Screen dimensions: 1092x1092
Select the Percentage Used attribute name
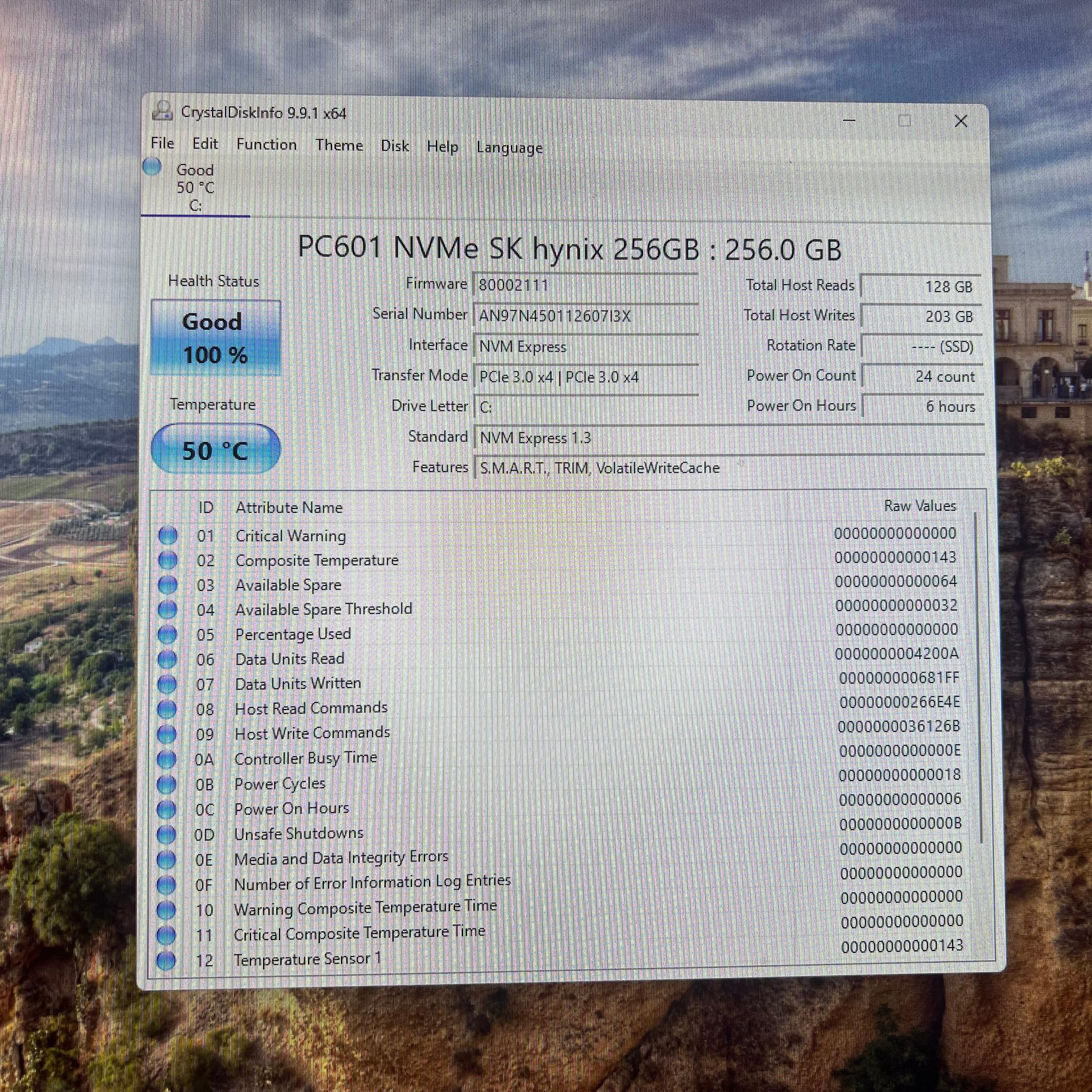coord(293,633)
